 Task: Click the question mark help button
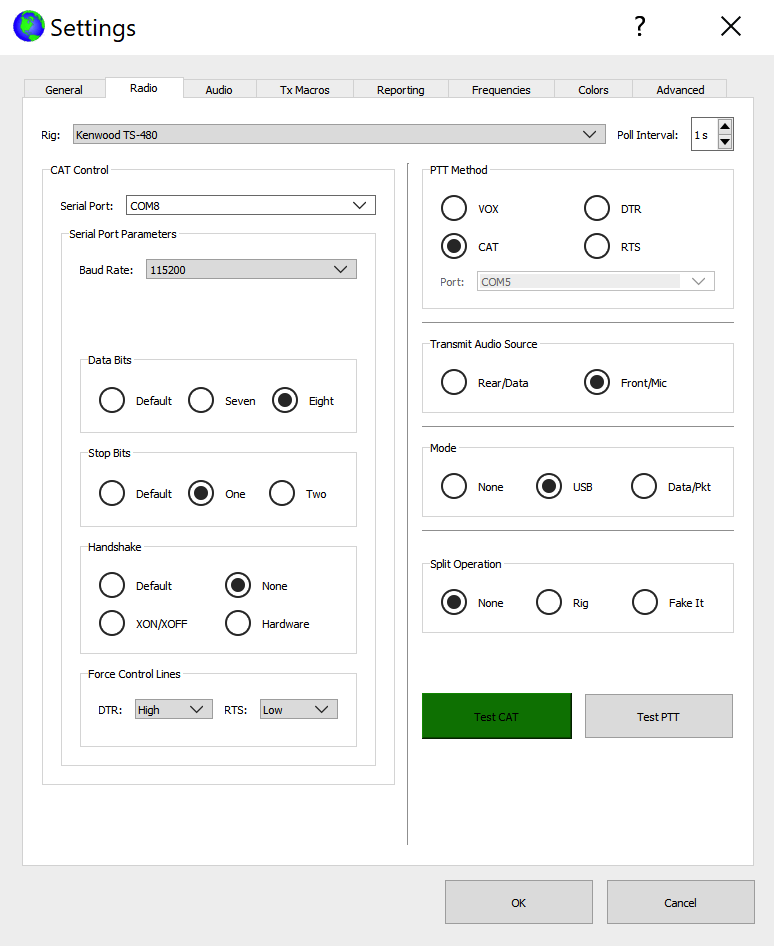pos(640,26)
